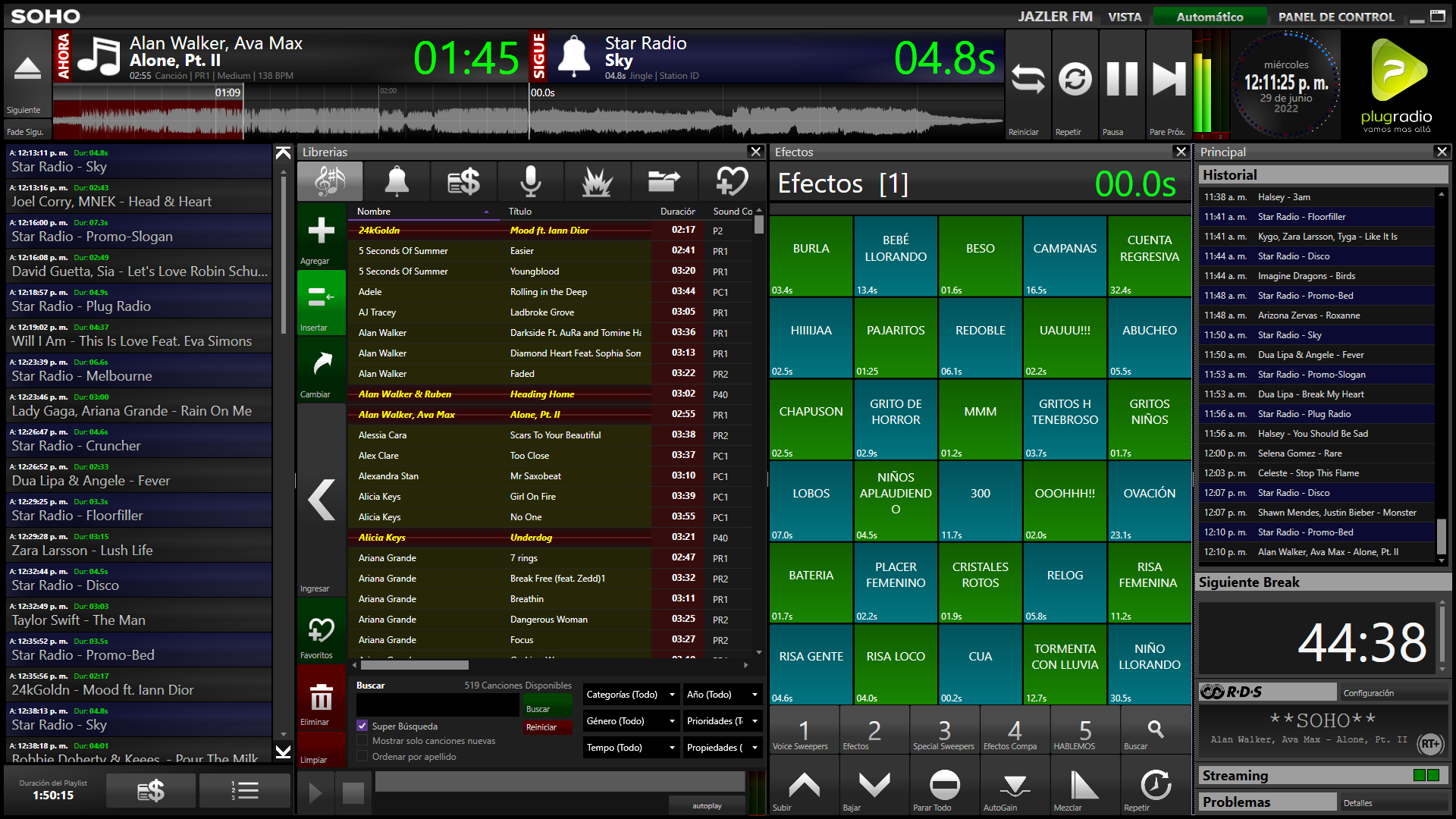Open the Tempo (Todo) dropdown
Screen dimensions: 1456x819
click(631, 748)
